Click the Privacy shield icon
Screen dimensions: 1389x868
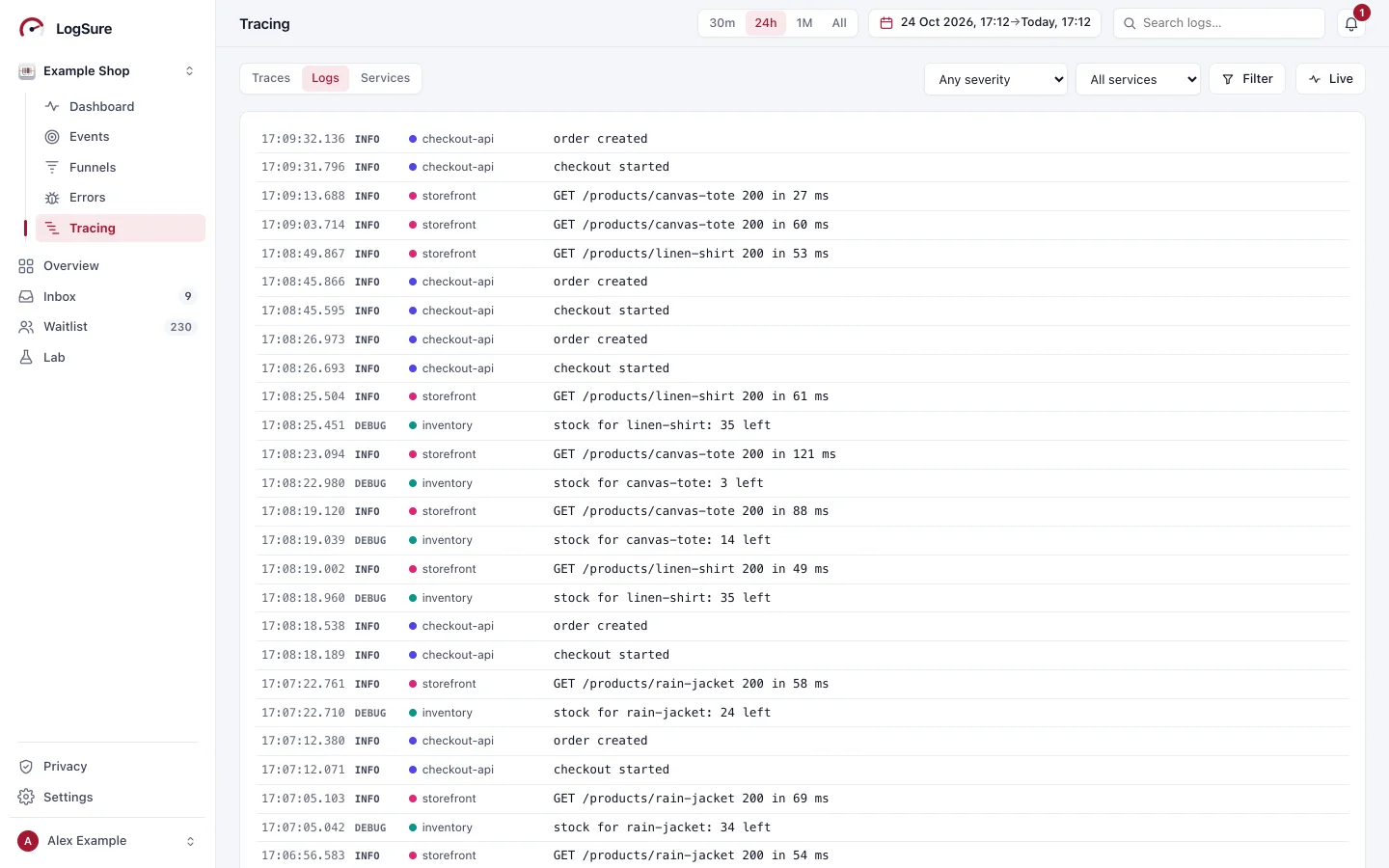(x=26, y=767)
